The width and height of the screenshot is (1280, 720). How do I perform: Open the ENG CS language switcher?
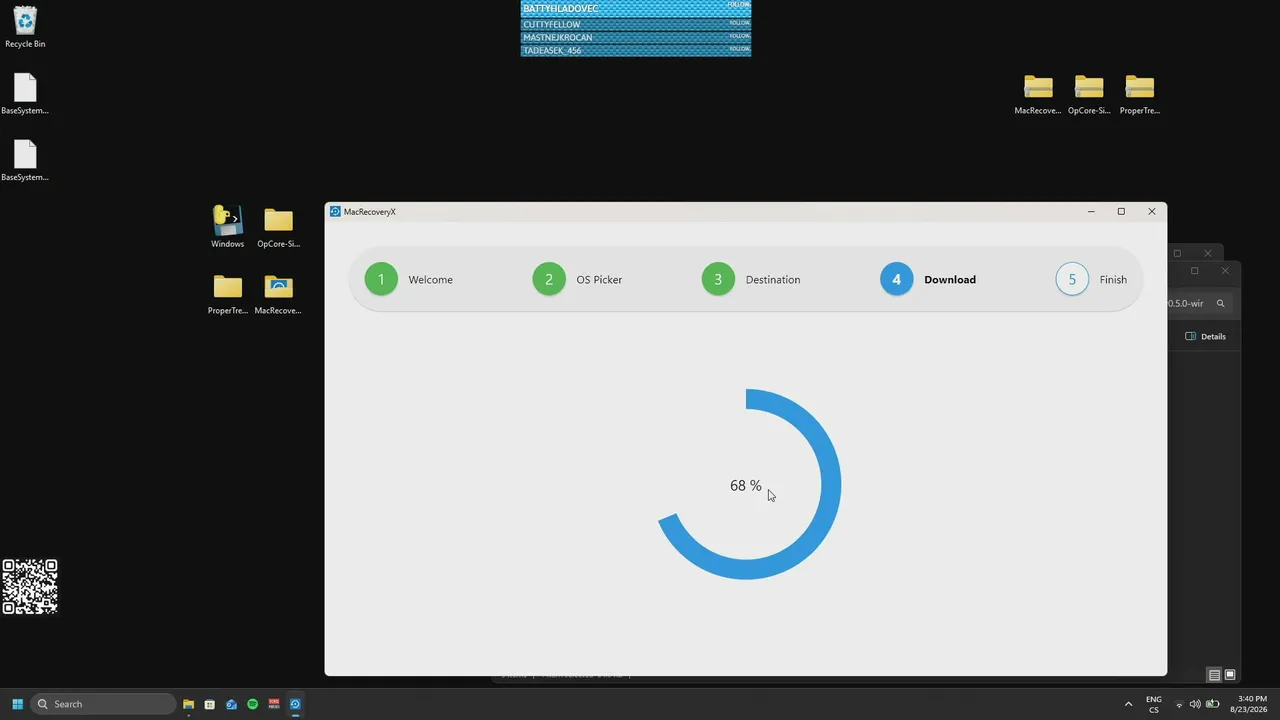1154,704
